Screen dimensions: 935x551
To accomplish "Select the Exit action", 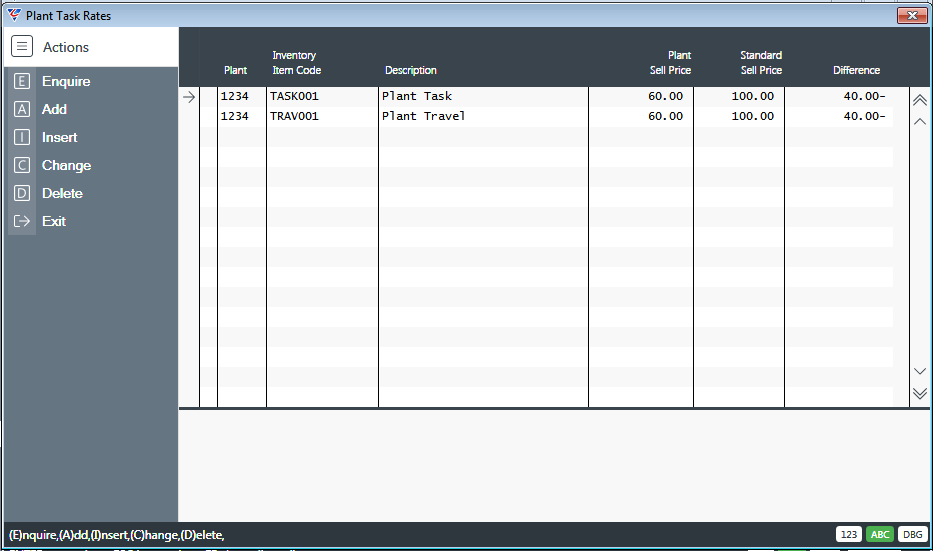I will pos(54,221).
